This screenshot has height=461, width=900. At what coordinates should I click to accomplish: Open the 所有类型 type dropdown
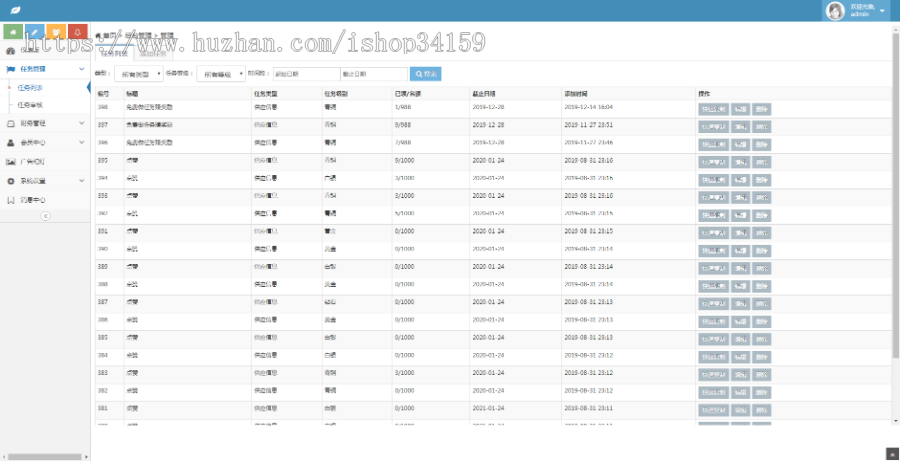[x=139, y=73]
